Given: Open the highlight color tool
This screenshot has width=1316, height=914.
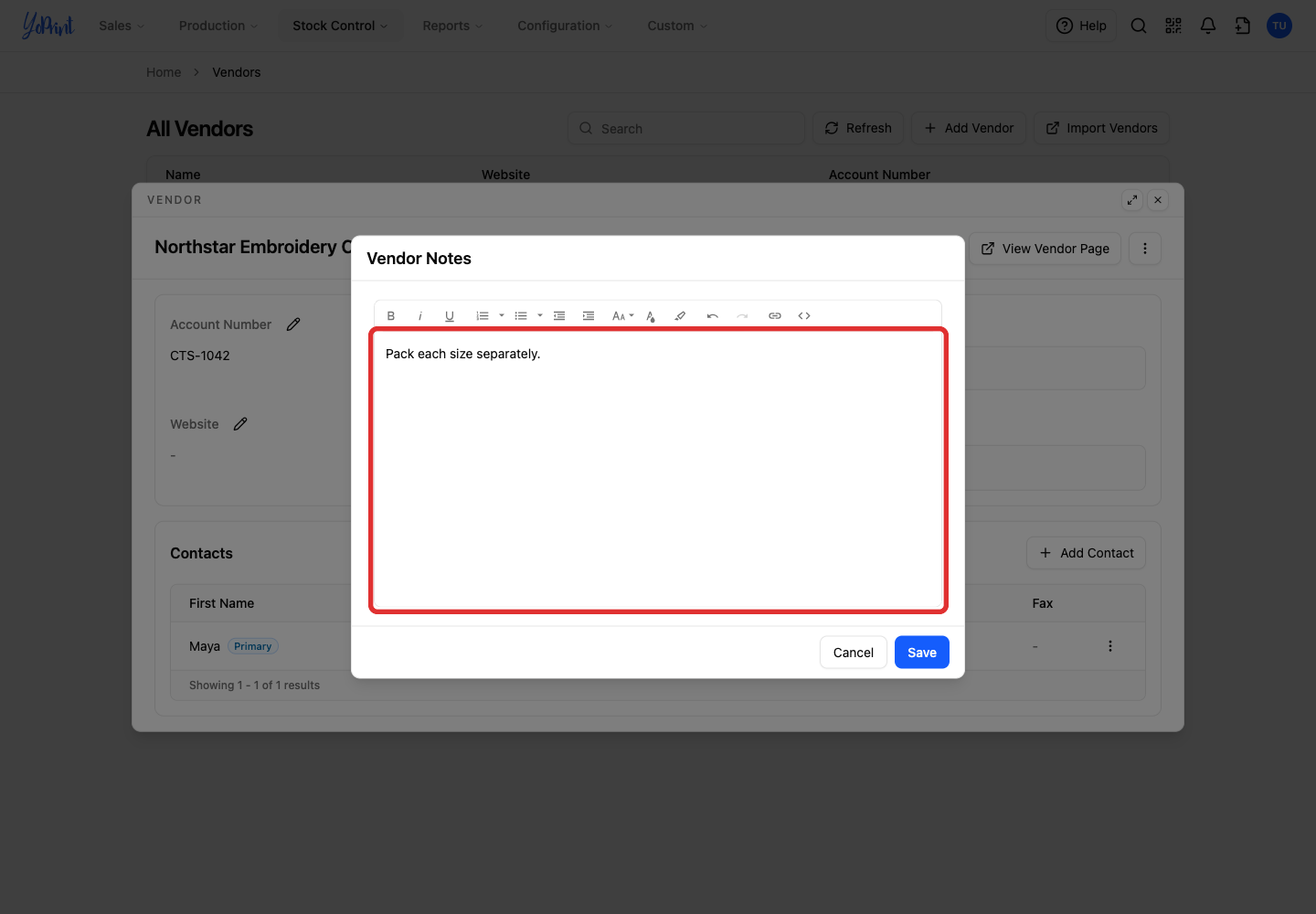Looking at the screenshot, I should [680, 316].
